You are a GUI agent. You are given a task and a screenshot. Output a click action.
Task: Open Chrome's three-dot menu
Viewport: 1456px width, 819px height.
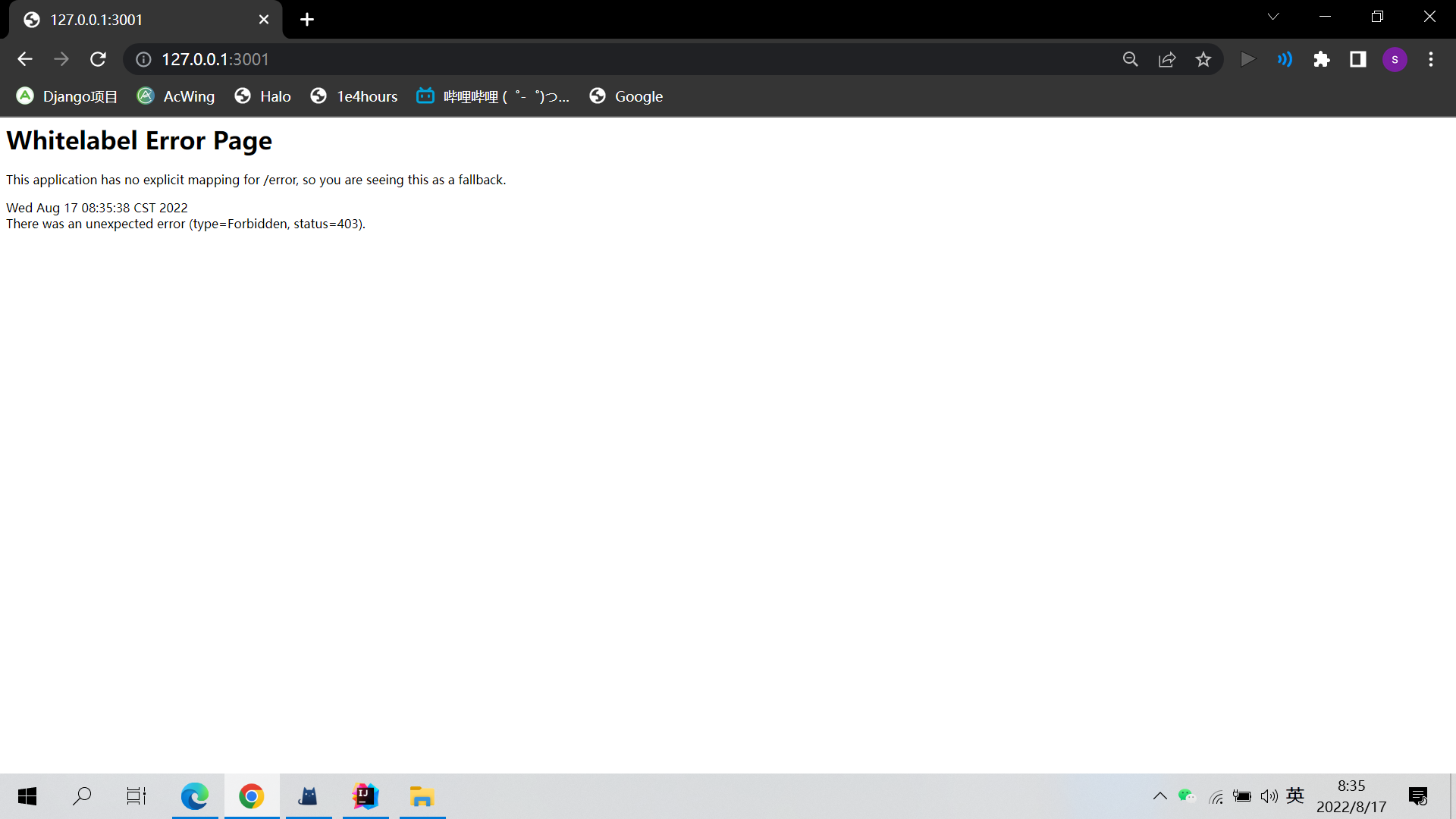point(1431,59)
